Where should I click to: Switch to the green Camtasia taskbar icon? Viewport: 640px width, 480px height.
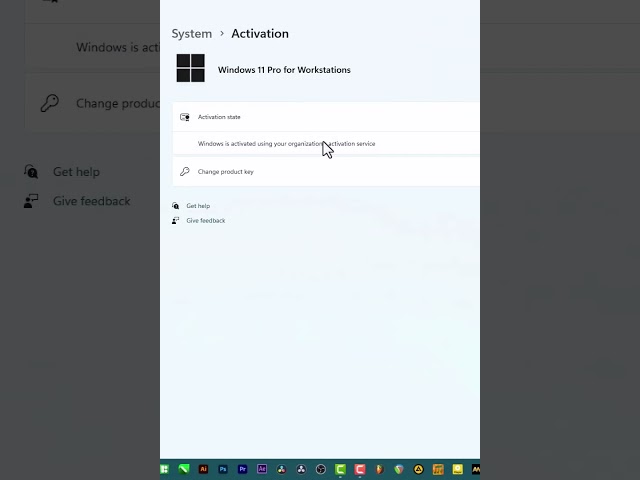click(340, 469)
